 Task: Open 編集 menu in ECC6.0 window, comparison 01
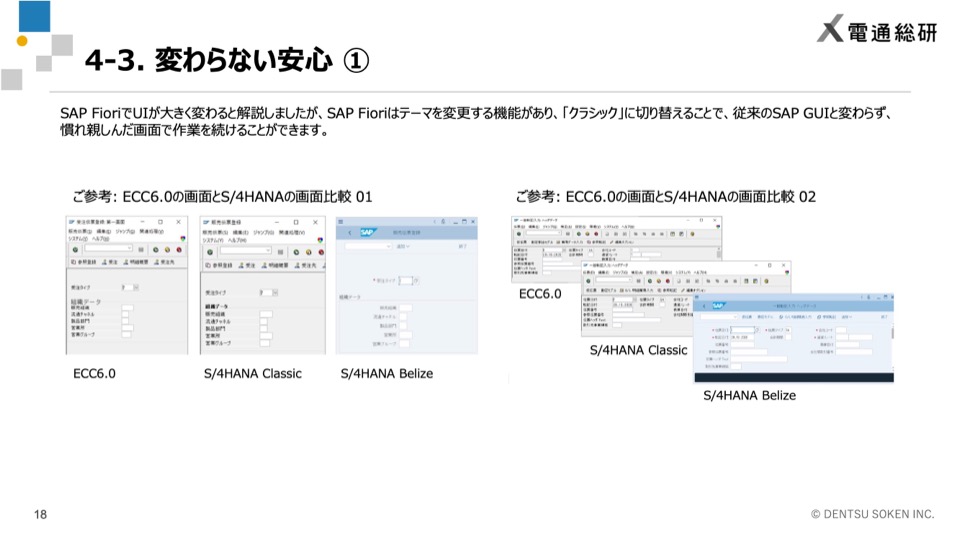(x=103, y=232)
